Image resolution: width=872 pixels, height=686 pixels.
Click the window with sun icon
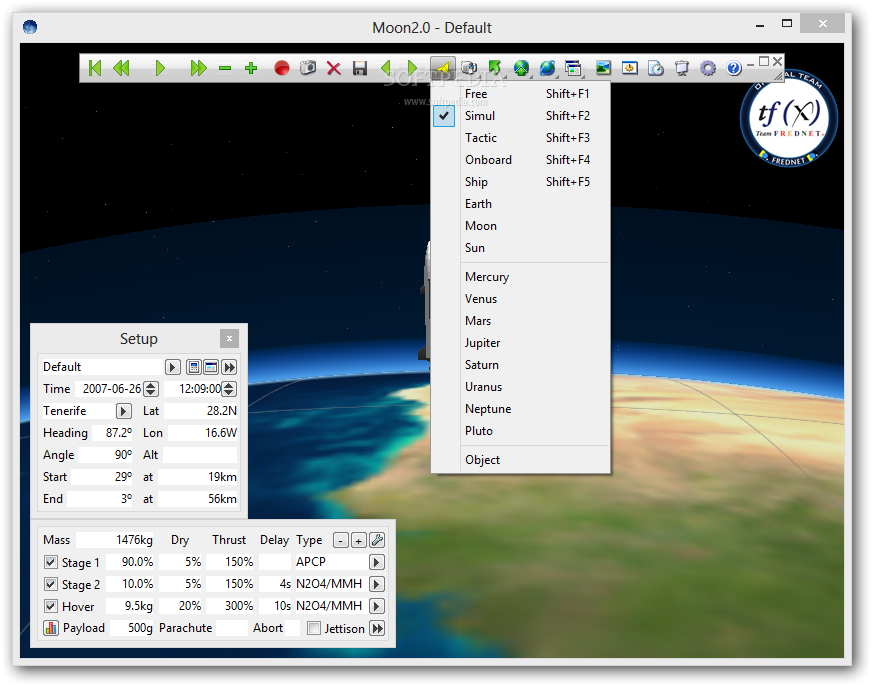point(630,68)
